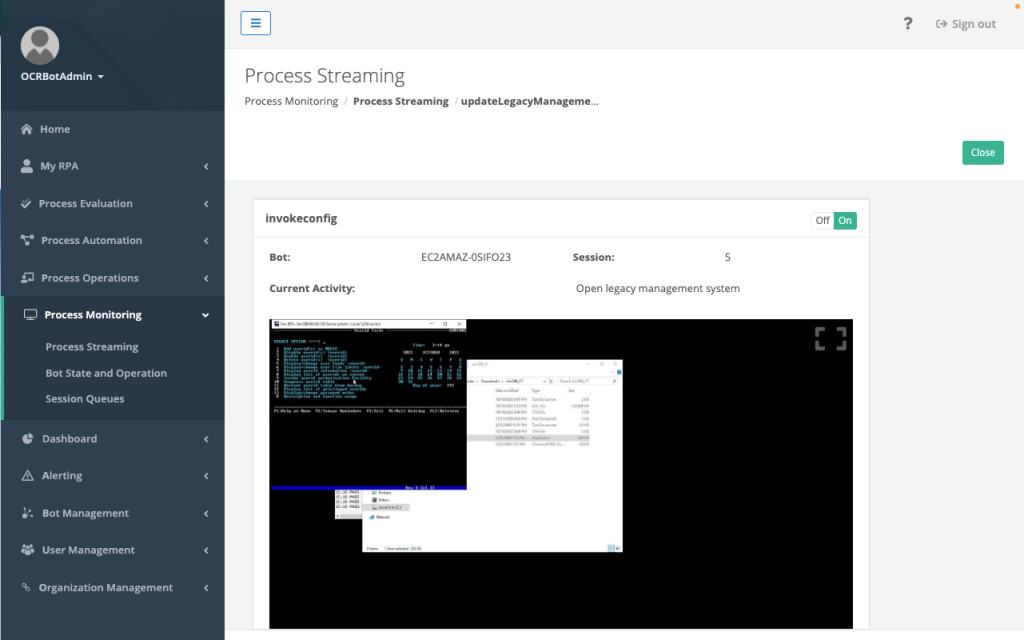Click the User Management people icon
This screenshot has width=1024, height=640.
[x=27, y=550]
